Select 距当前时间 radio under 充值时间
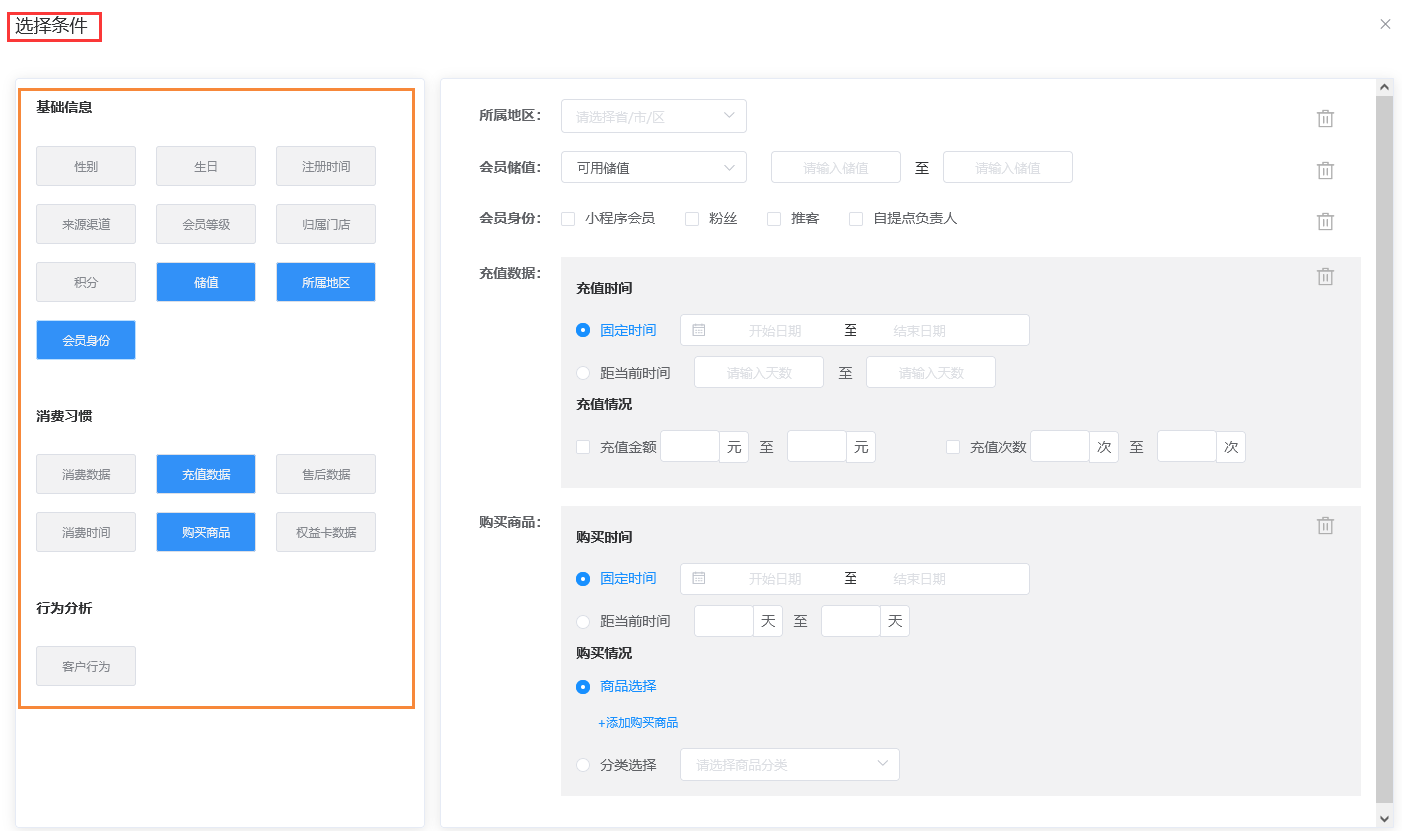 (583, 373)
